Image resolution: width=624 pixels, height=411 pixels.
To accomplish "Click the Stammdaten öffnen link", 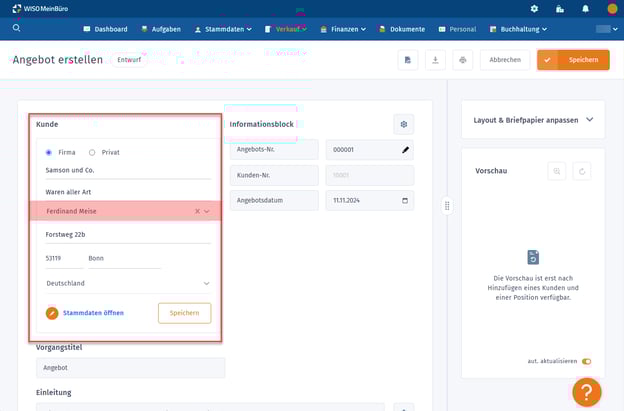I will click(x=93, y=313).
